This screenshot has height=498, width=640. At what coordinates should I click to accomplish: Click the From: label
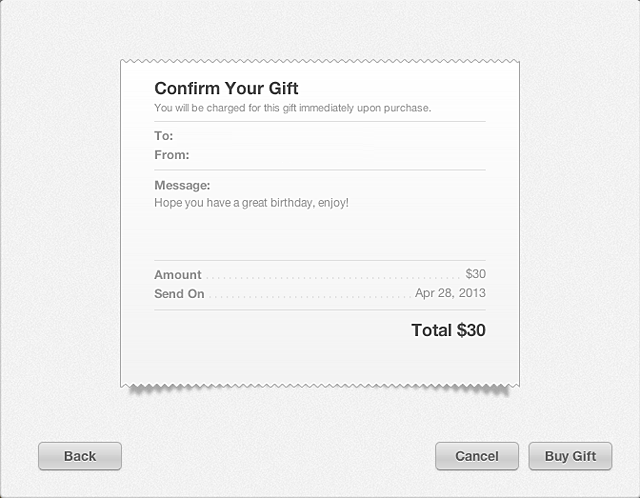pos(172,155)
